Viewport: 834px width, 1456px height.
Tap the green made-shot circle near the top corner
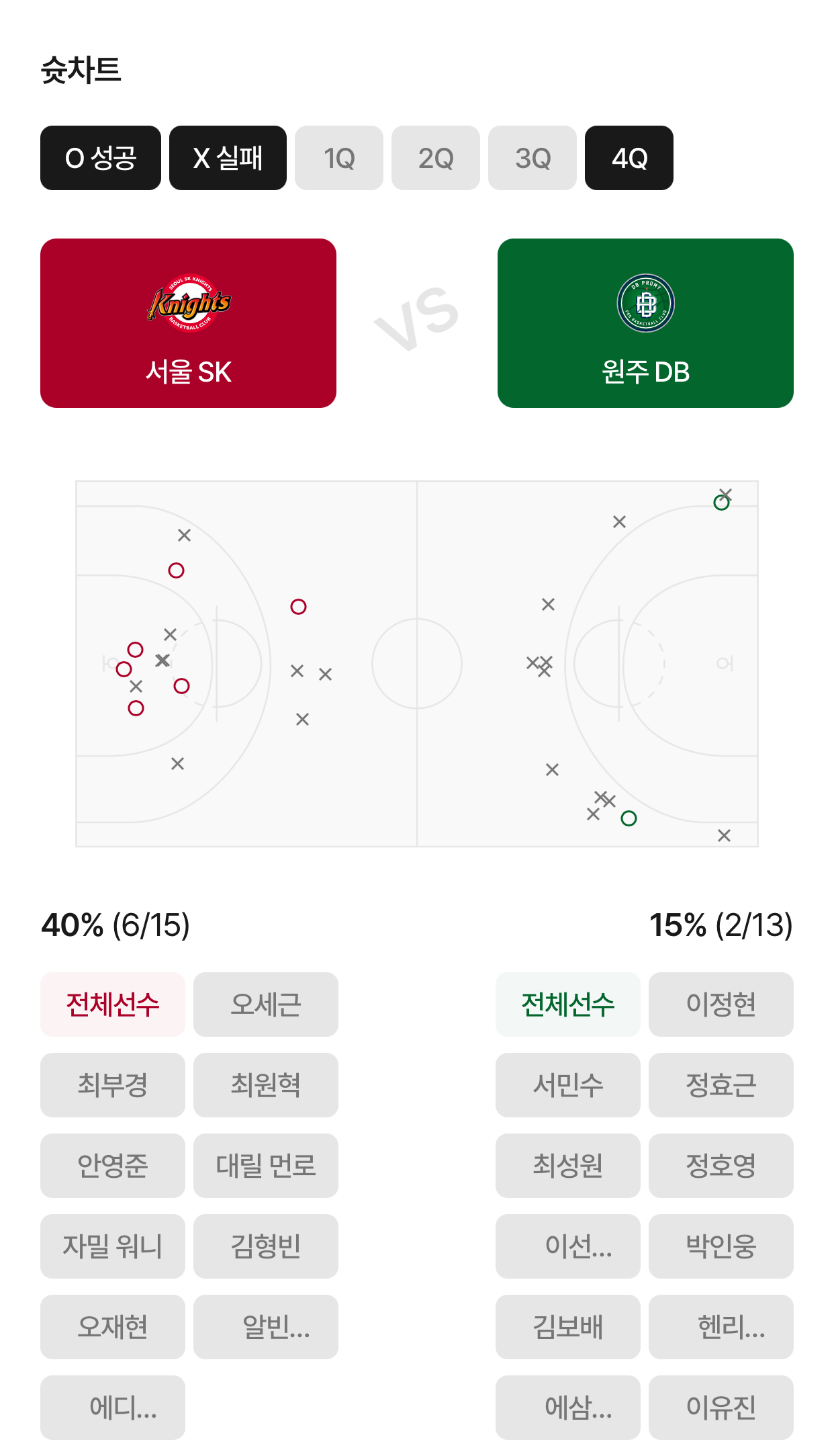[x=721, y=503]
